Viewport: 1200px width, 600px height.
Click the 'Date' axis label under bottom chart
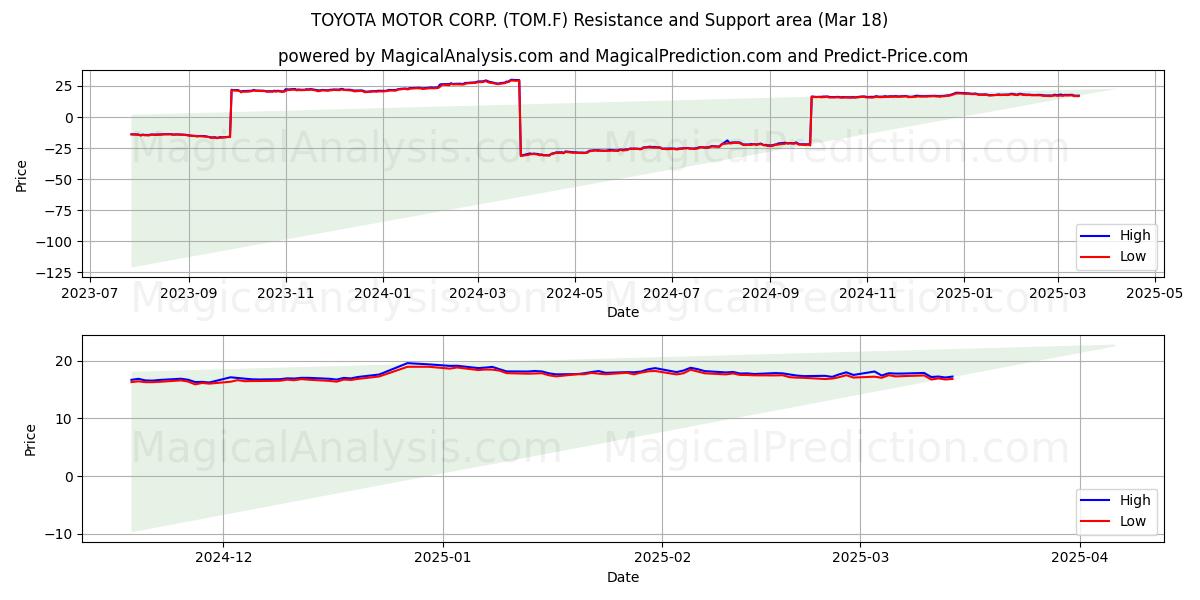(x=623, y=578)
